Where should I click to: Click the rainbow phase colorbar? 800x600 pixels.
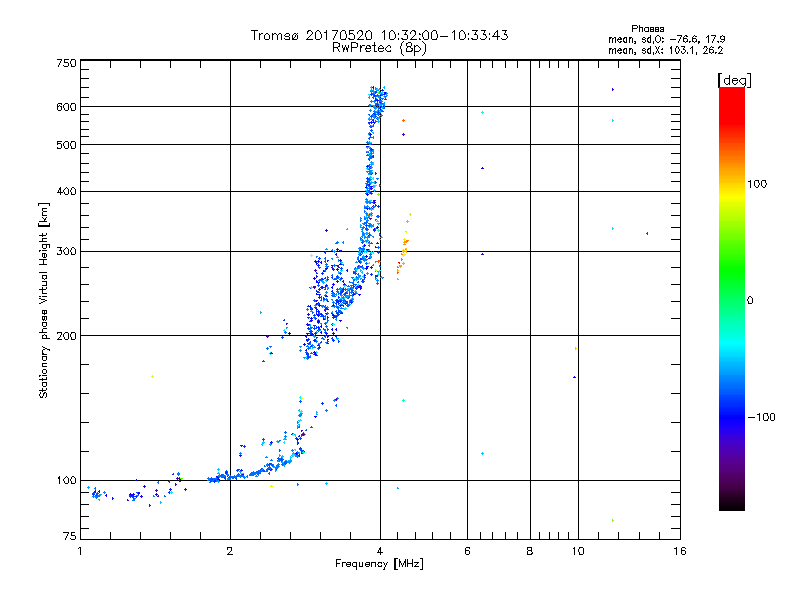pos(732,298)
